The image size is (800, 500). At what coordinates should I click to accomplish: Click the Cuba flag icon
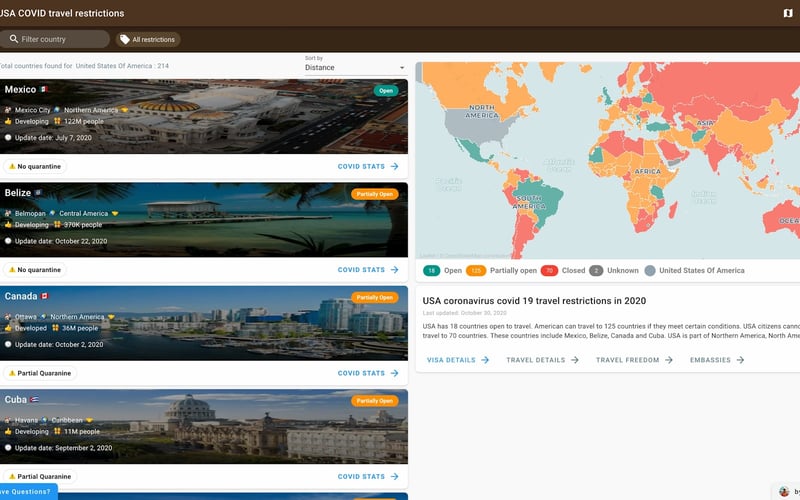click(x=34, y=399)
